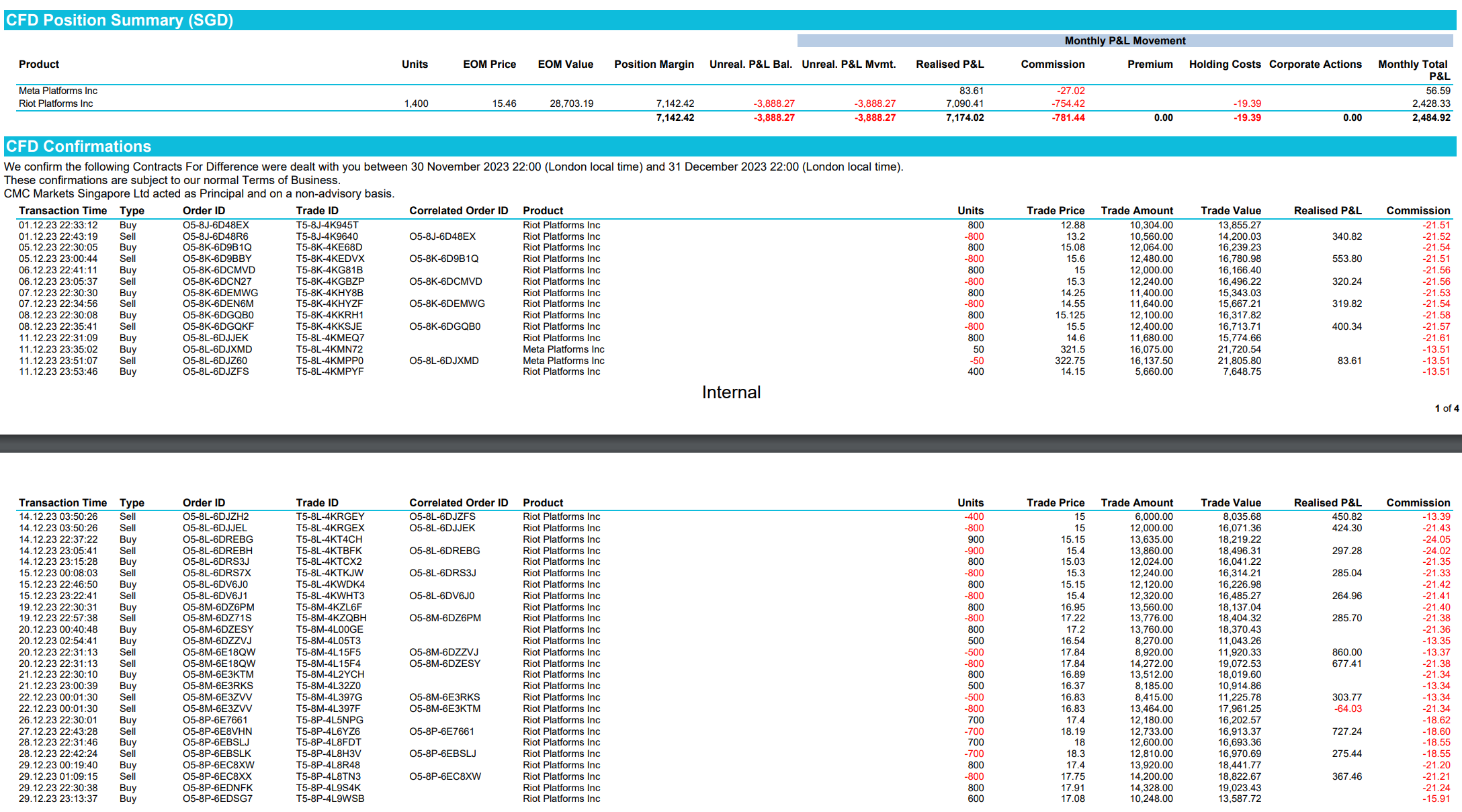Select Trade Price 321.5 for Meta
The width and height of the screenshot is (1462, 812).
(x=1072, y=349)
